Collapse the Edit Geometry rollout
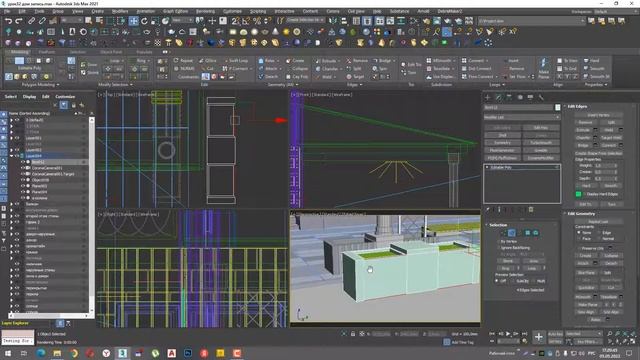The image size is (640, 360). (580, 213)
